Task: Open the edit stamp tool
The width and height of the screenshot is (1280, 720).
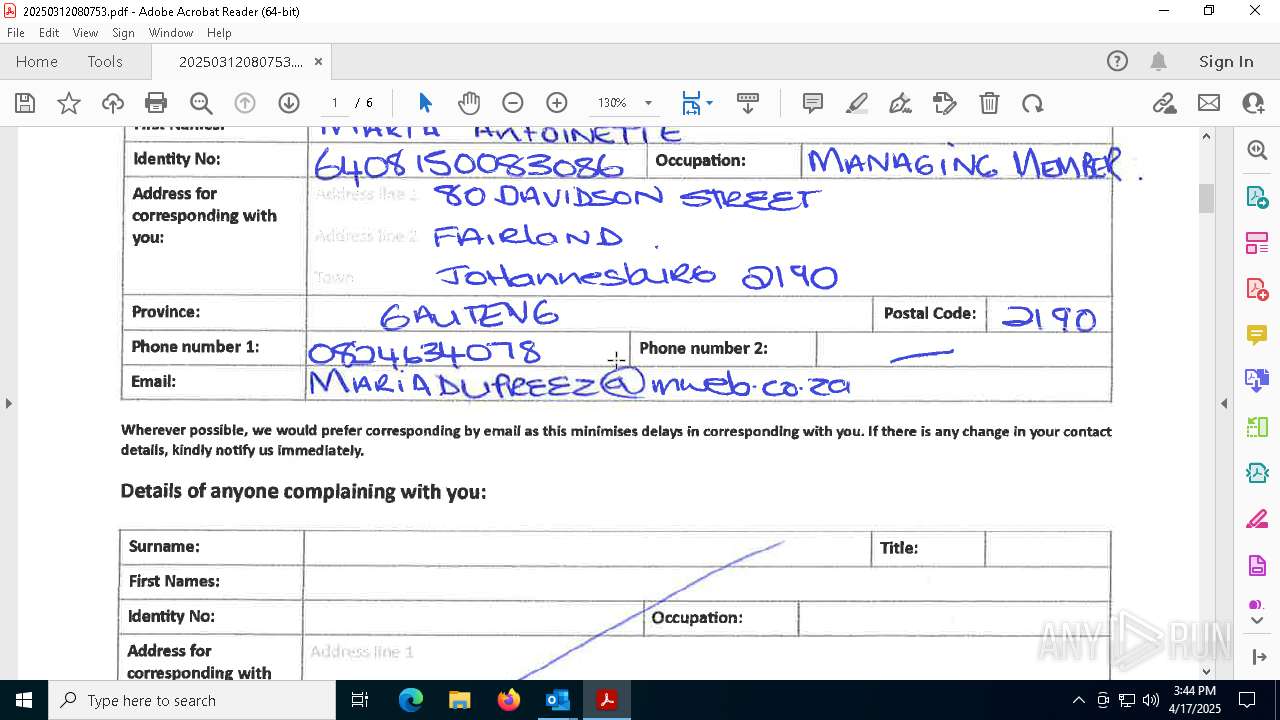Action: (x=945, y=103)
